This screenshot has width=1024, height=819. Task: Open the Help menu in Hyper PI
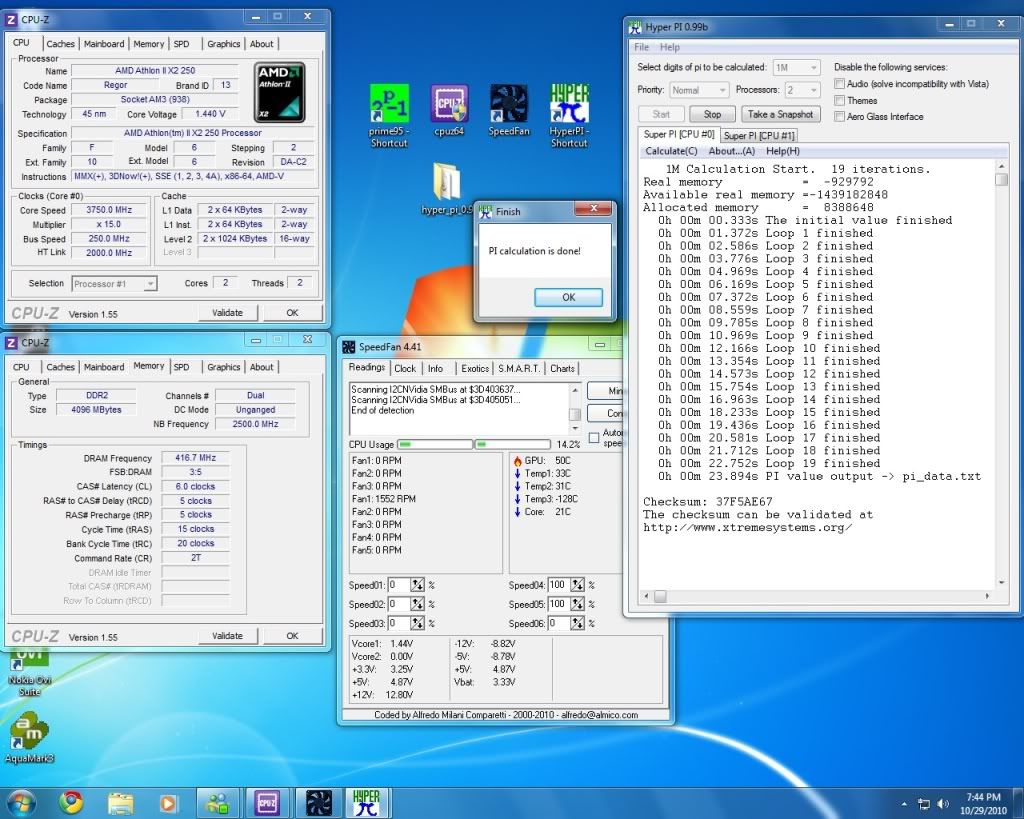(669, 47)
